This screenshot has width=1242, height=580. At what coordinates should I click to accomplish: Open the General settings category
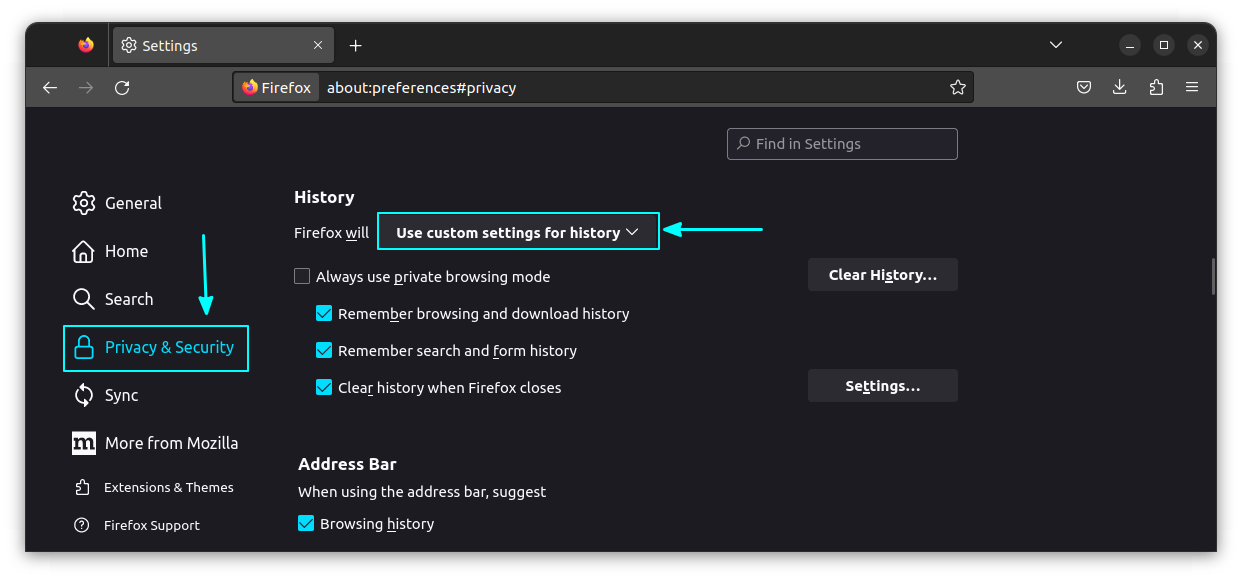(x=117, y=203)
